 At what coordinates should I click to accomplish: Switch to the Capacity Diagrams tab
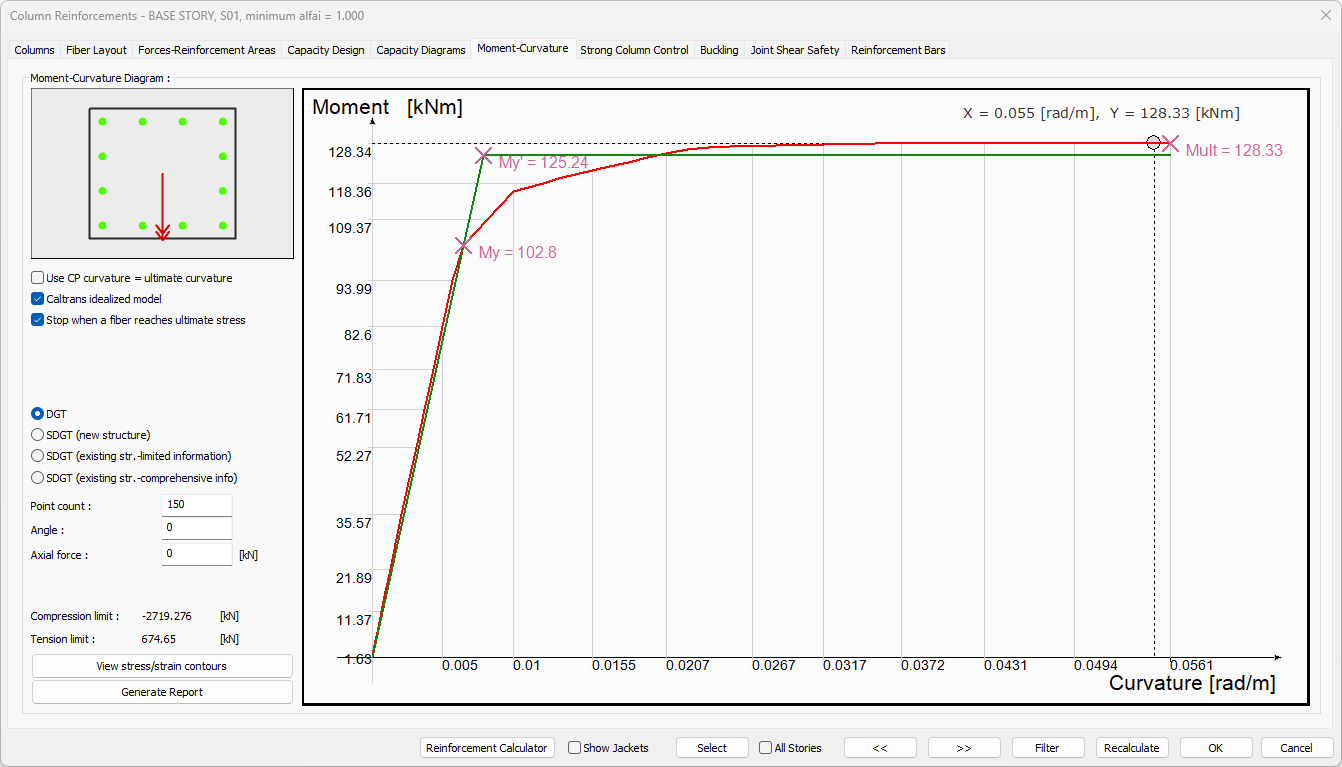pos(421,50)
